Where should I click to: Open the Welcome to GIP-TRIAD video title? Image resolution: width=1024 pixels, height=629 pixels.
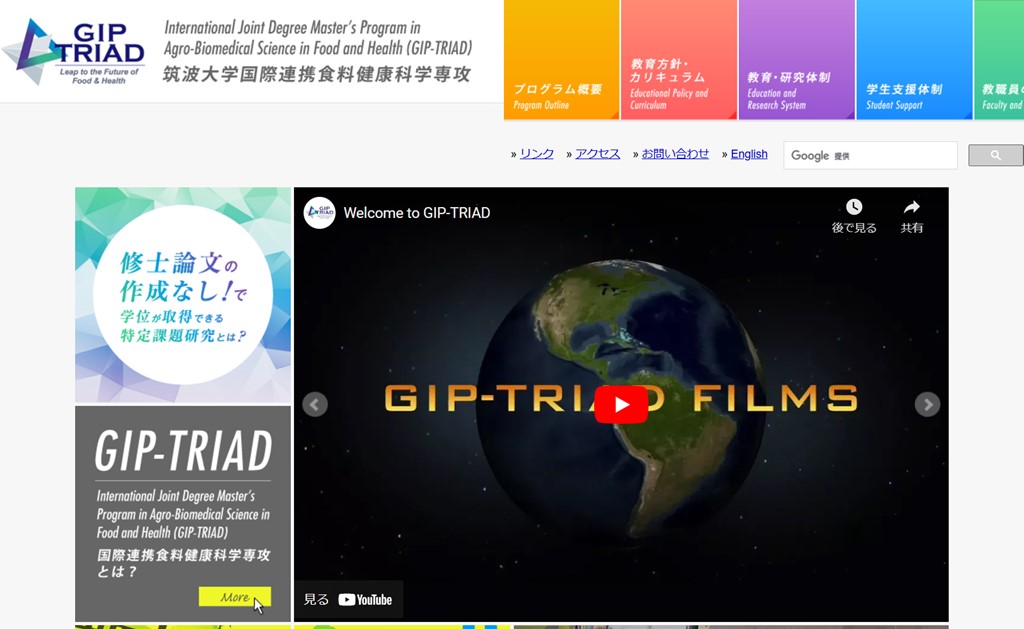point(417,213)
